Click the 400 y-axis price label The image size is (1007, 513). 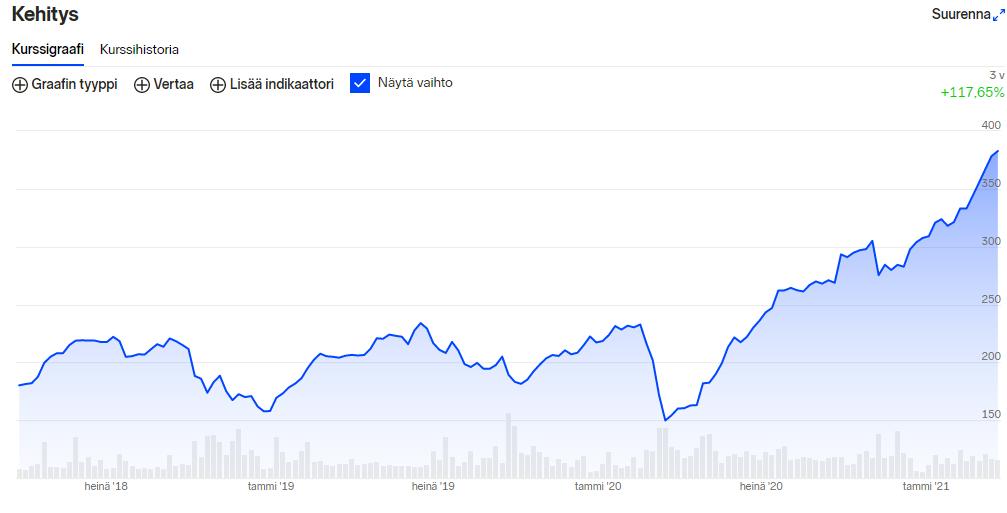click(991, 126)
